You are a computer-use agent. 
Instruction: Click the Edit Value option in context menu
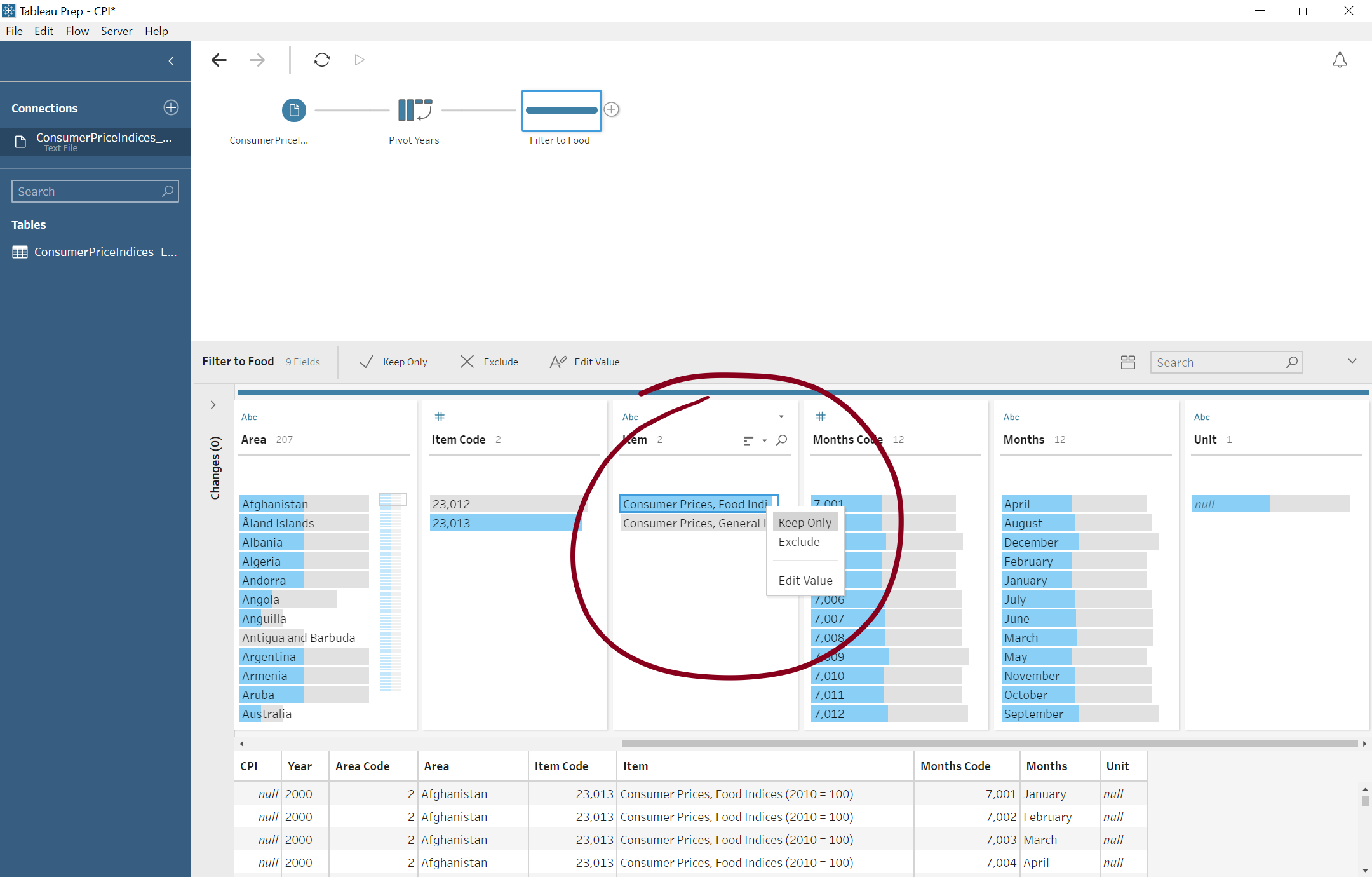click(x=805, y=580)
